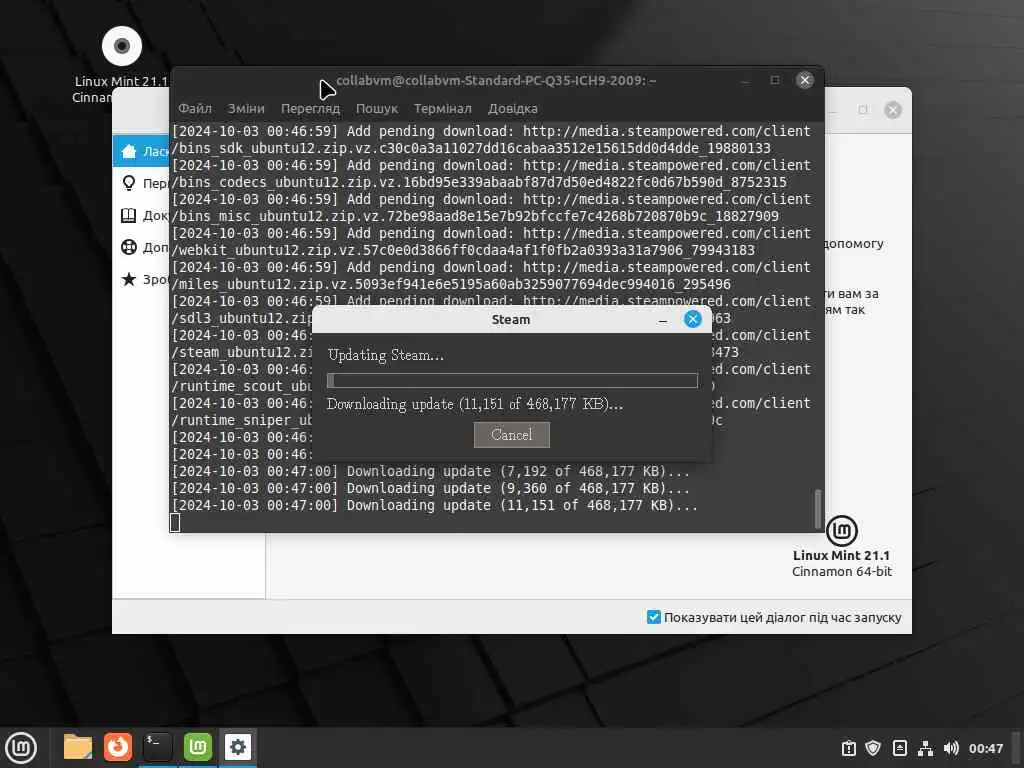The width and height of the screenshot is (1024, 768).
Task: Open the network connections tray icon
Action: (925, 748)
